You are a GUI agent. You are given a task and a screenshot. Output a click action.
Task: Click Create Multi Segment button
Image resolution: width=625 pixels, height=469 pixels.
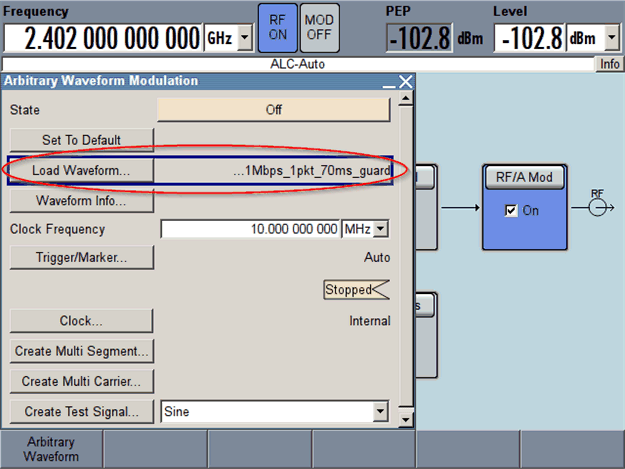pyautogui.click(x=81, y=351)
